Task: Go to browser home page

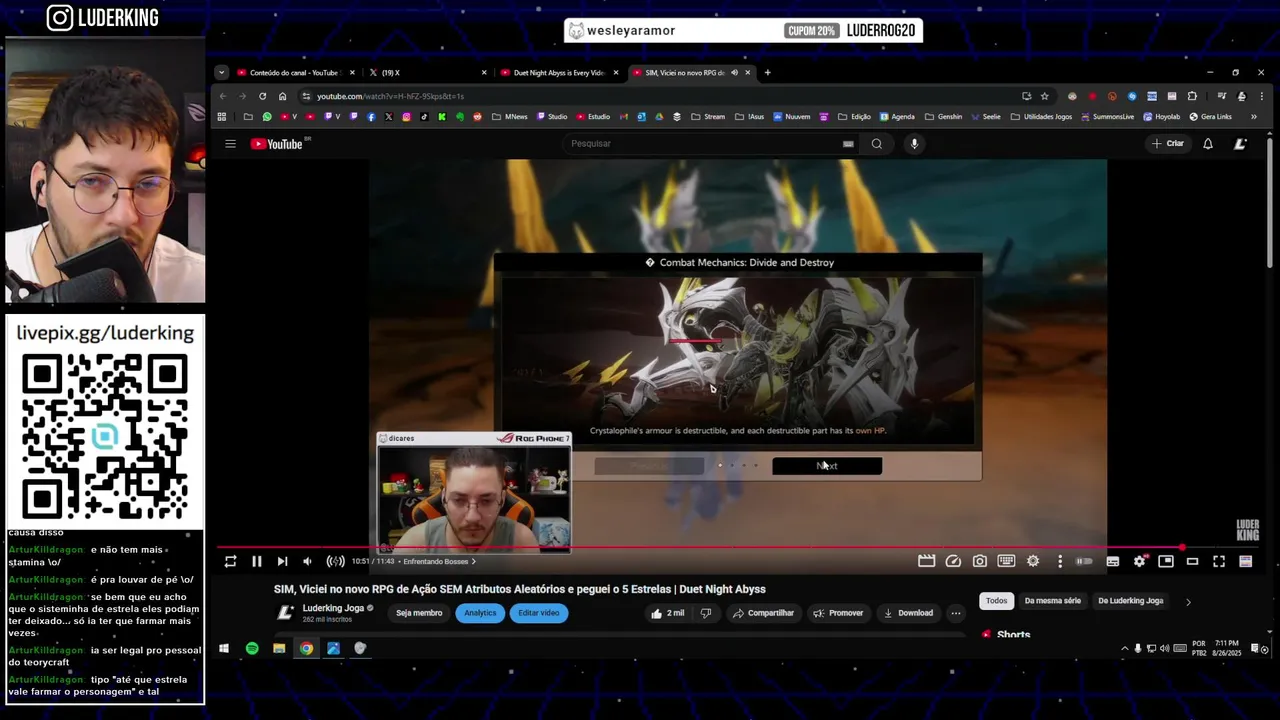Action: 282,96
